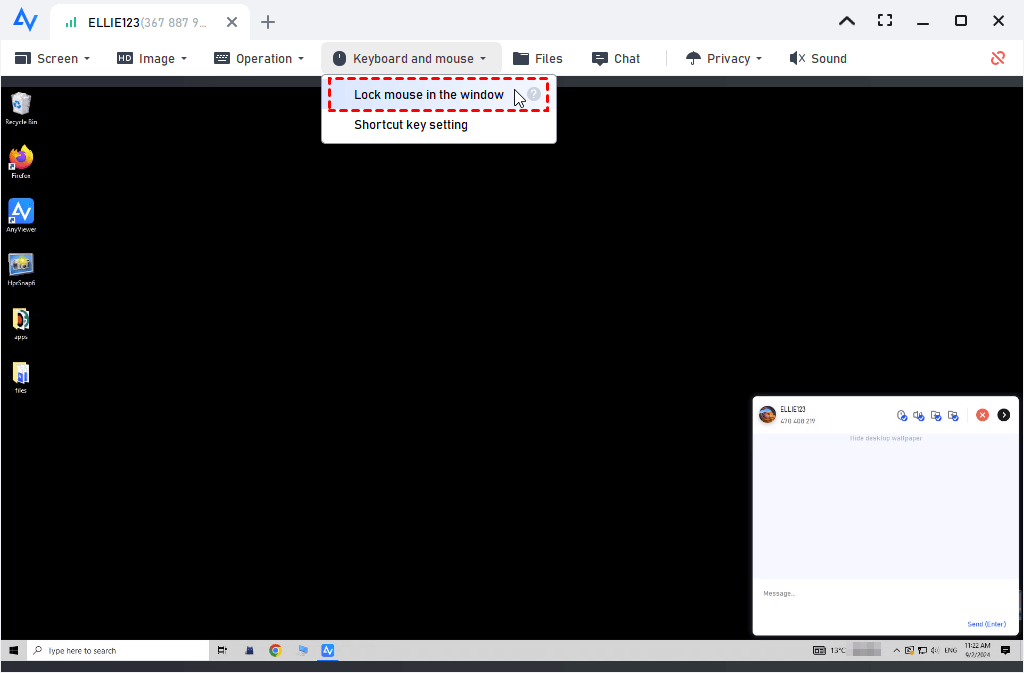The width and height of the screenshot is (1024, 673).
Task: Choose Shortcut key setting menu entry
Action: tap(411, 125)
